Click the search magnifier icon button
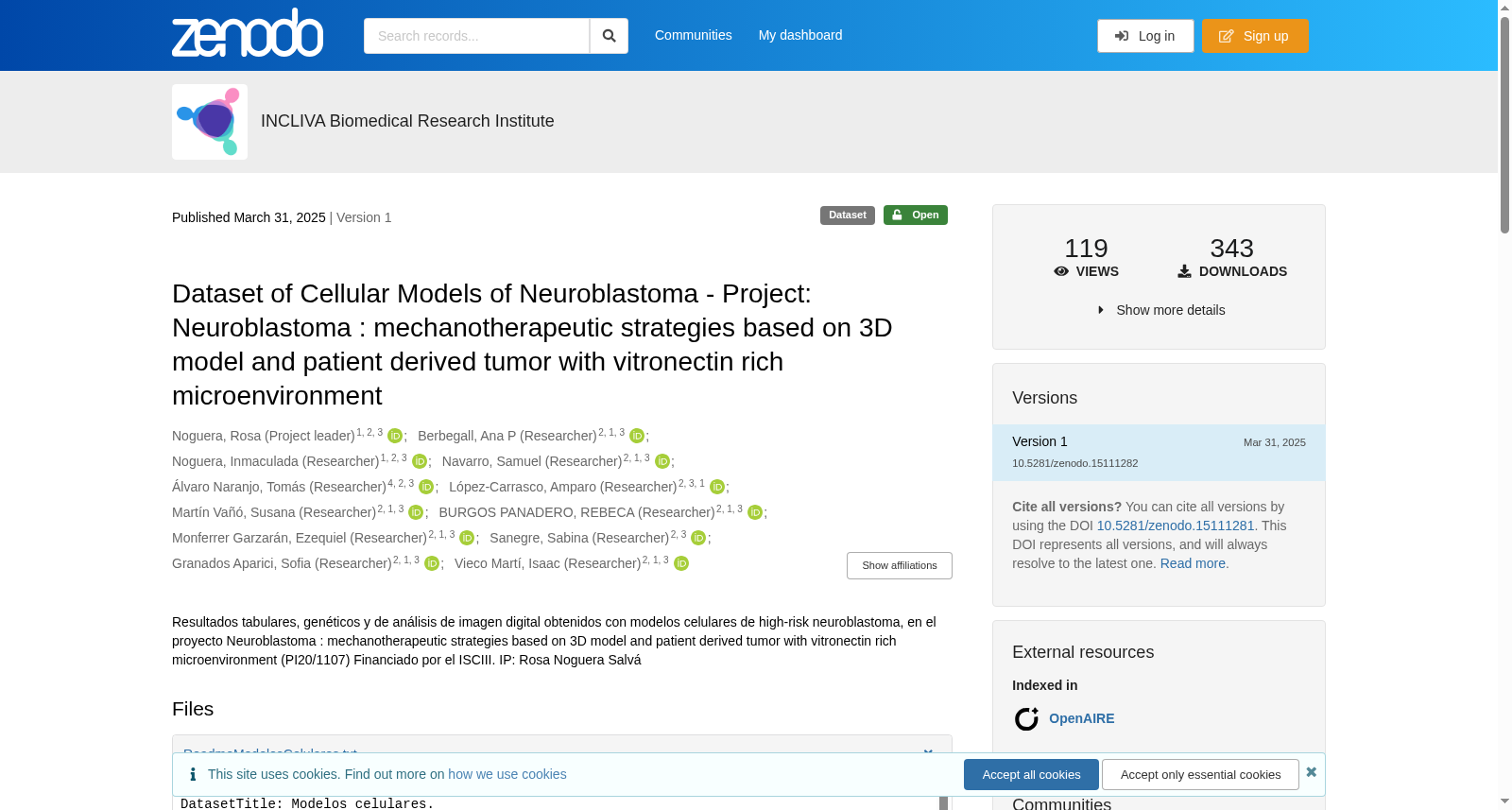Image resolution: width=1512 pixels, height=810 pixels. click(609, 36)
